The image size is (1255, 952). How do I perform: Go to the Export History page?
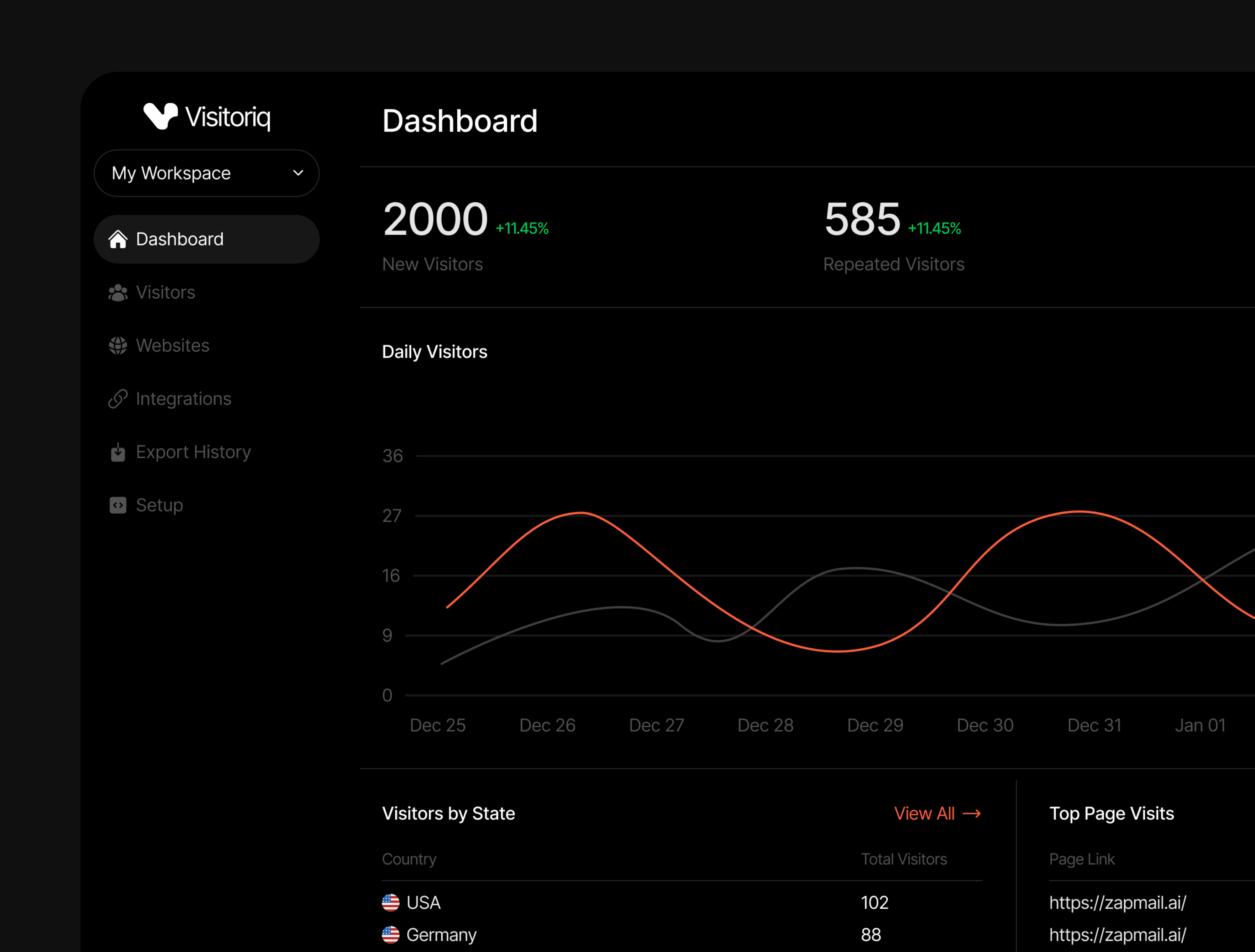tap(193, 452)
